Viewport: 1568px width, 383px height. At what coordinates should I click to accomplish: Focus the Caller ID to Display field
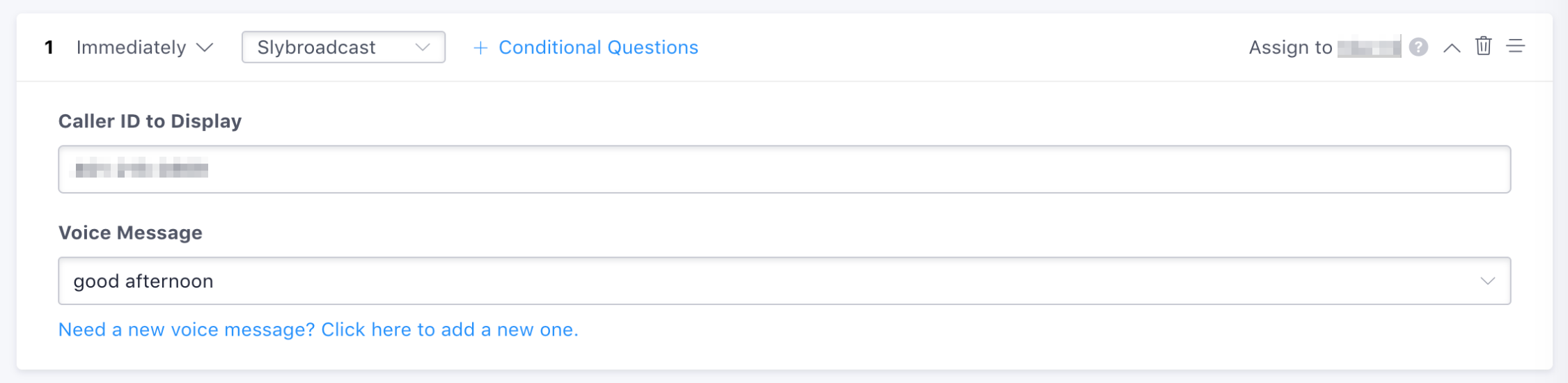coord(784,169)
